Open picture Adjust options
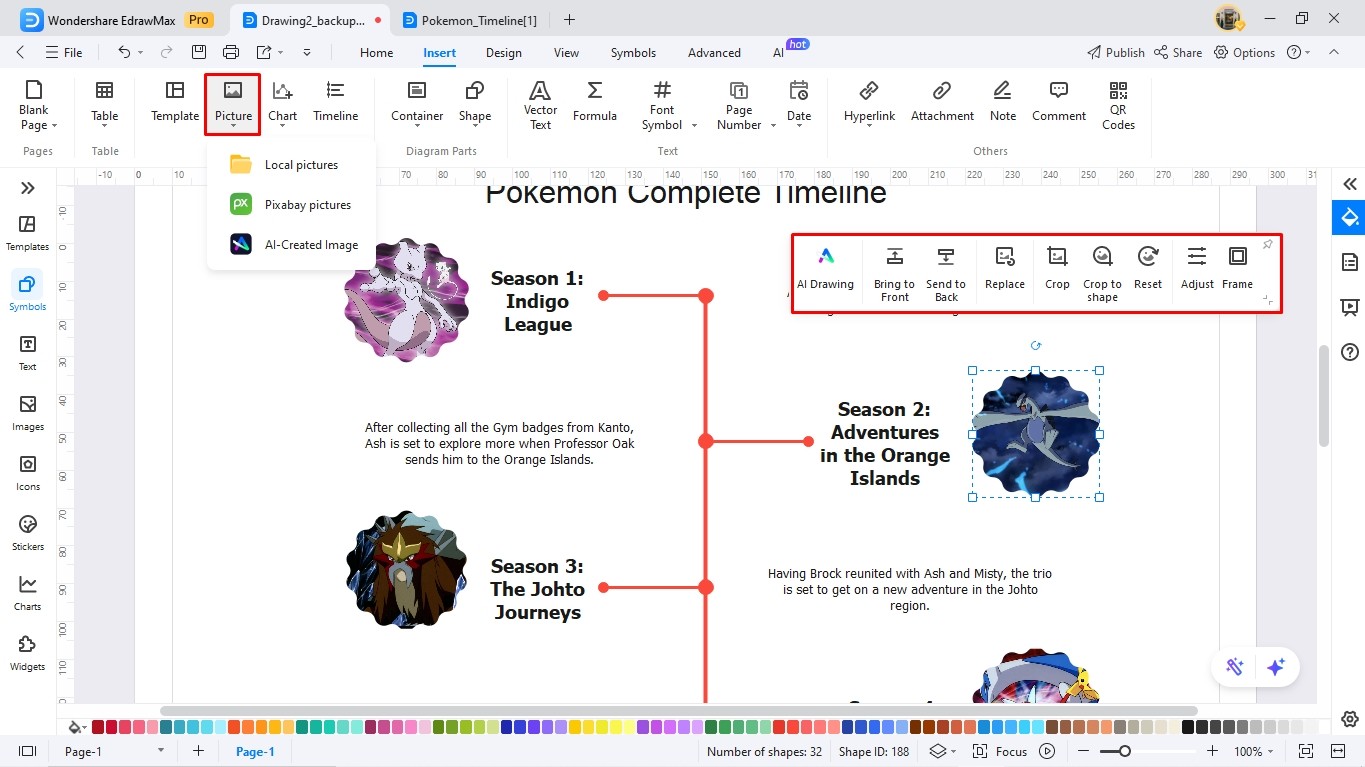 tap(1197, 269)
